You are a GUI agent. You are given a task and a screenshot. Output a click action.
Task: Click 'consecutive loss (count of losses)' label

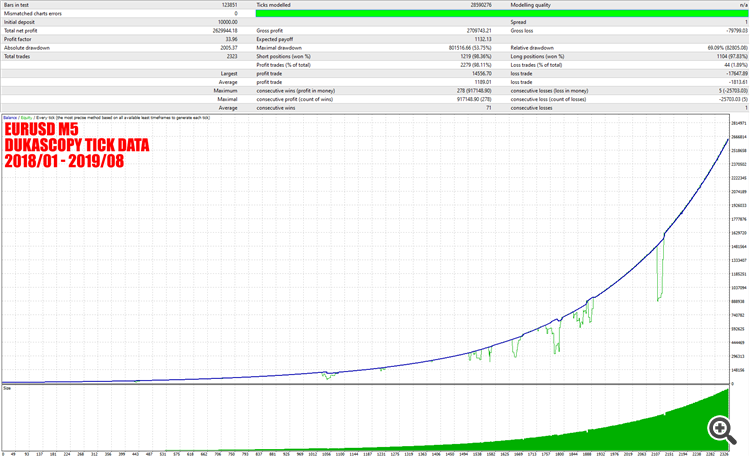(548, 100)
